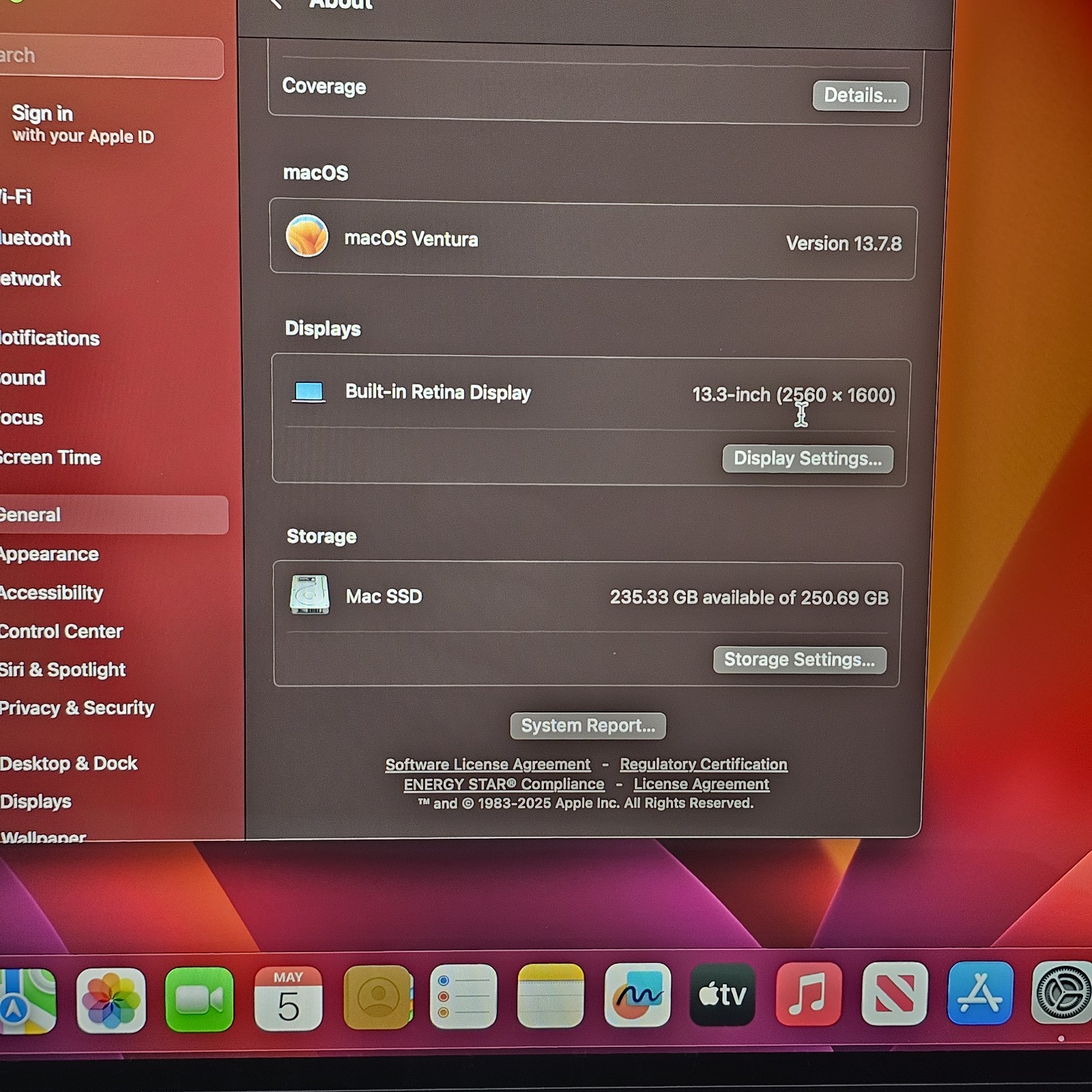Viewport: 1092px width, 1092px height.
Task: Select Accessibility in the sidebar
Action: [x=52, y=592]
